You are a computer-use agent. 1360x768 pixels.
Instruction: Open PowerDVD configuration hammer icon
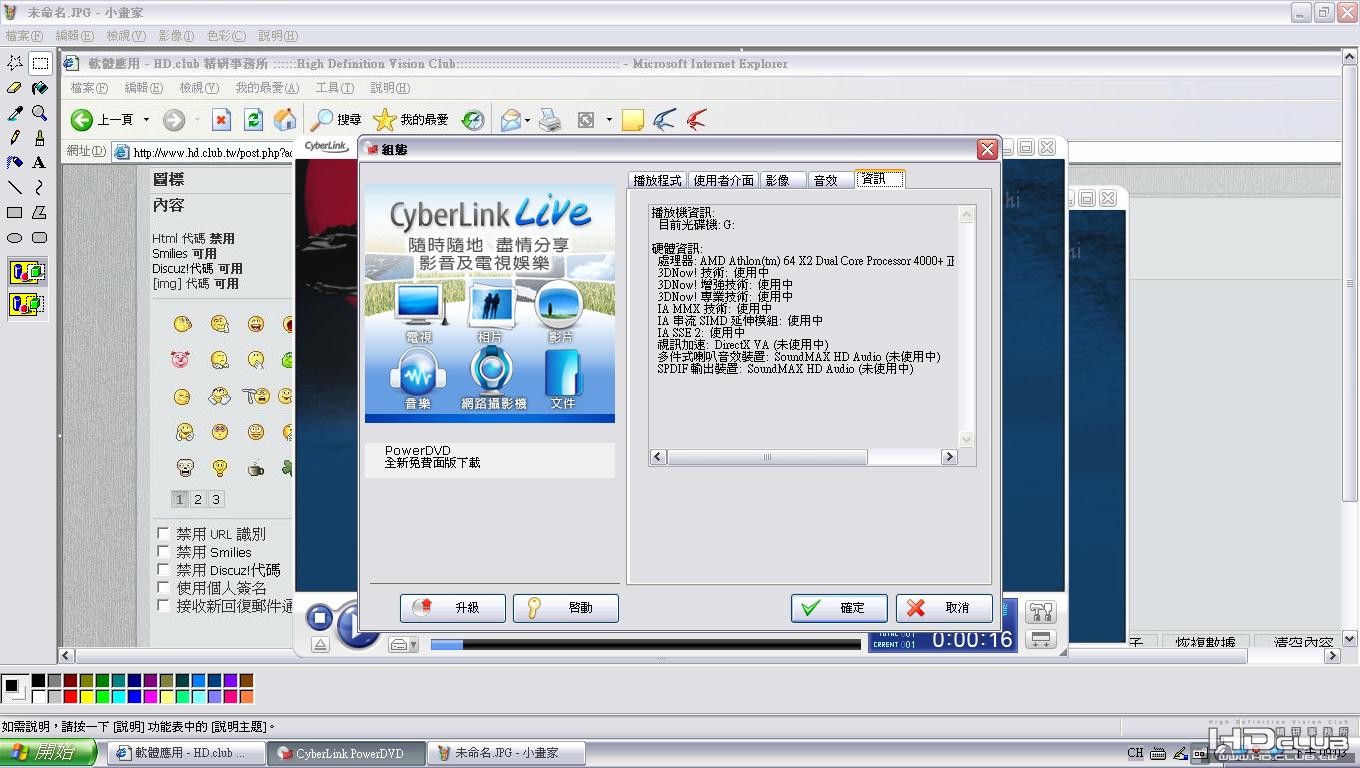pyautogui.click(x=1040, y=611)
